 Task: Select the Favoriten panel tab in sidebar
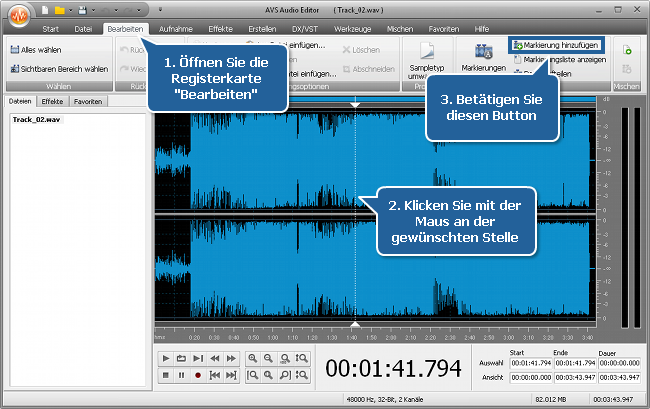[88, 101]
